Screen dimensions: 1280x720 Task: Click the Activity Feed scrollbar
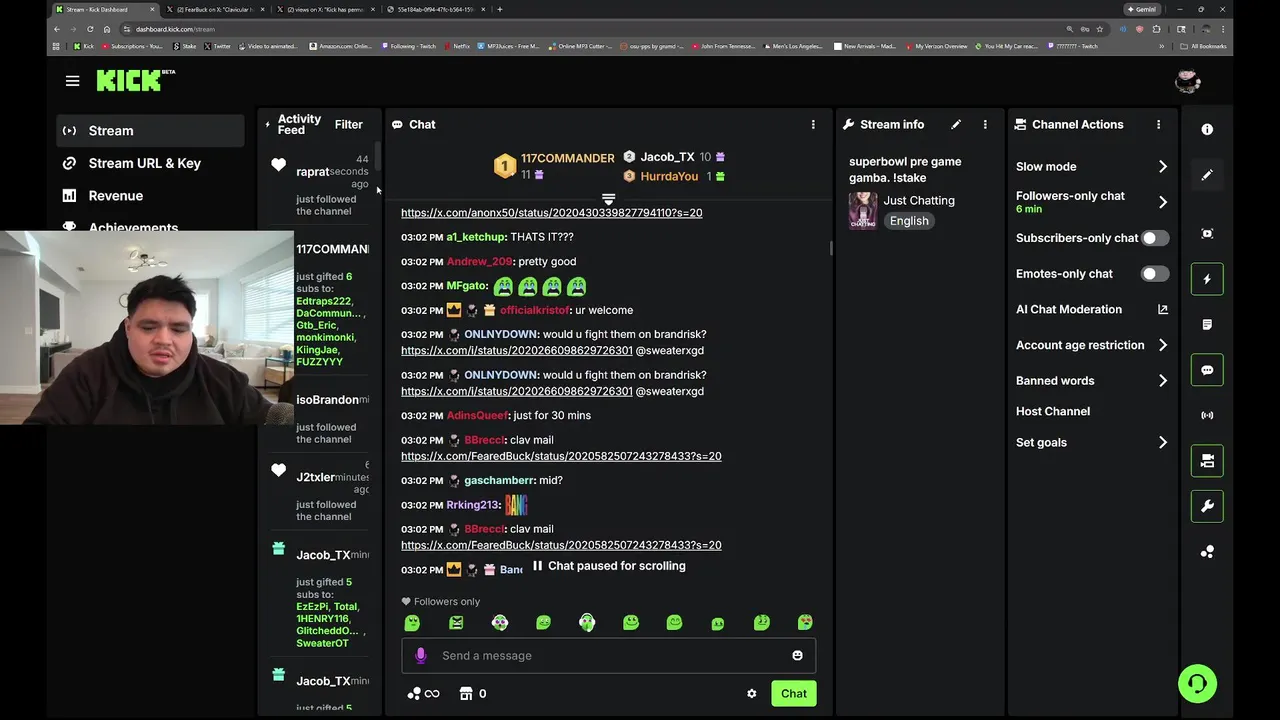coord(378,157)
